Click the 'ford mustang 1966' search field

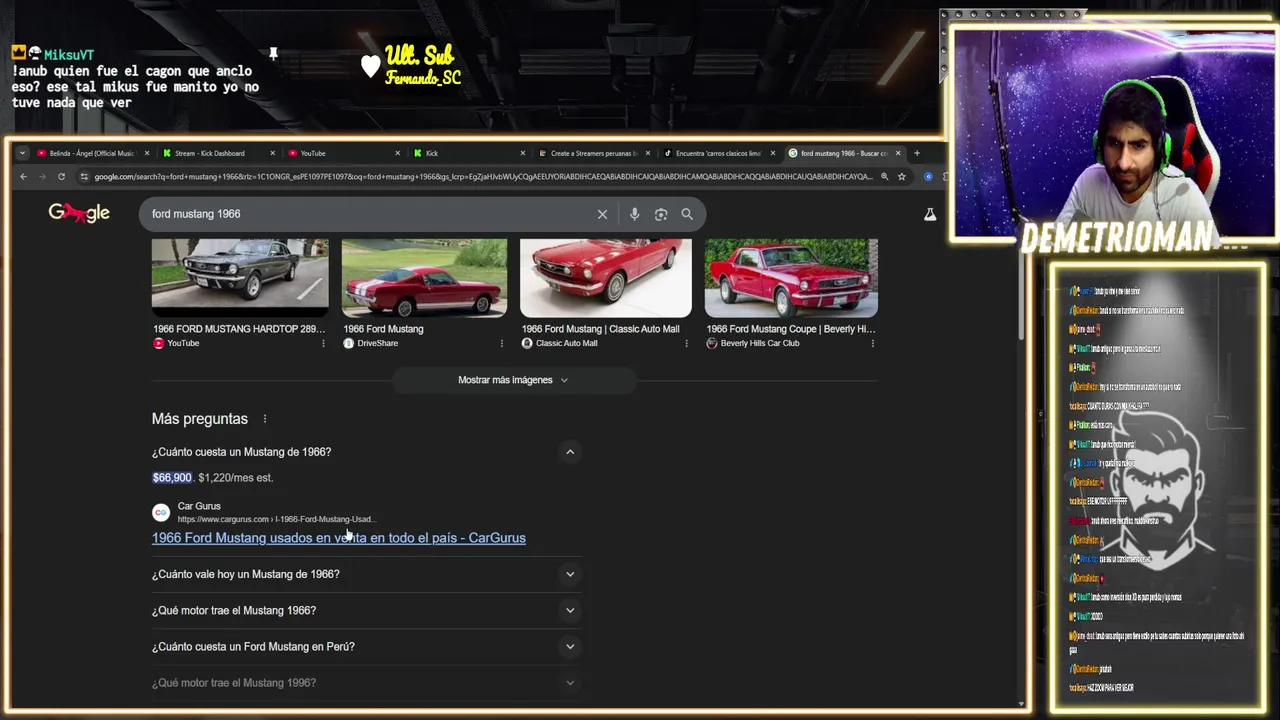[370, 214]
